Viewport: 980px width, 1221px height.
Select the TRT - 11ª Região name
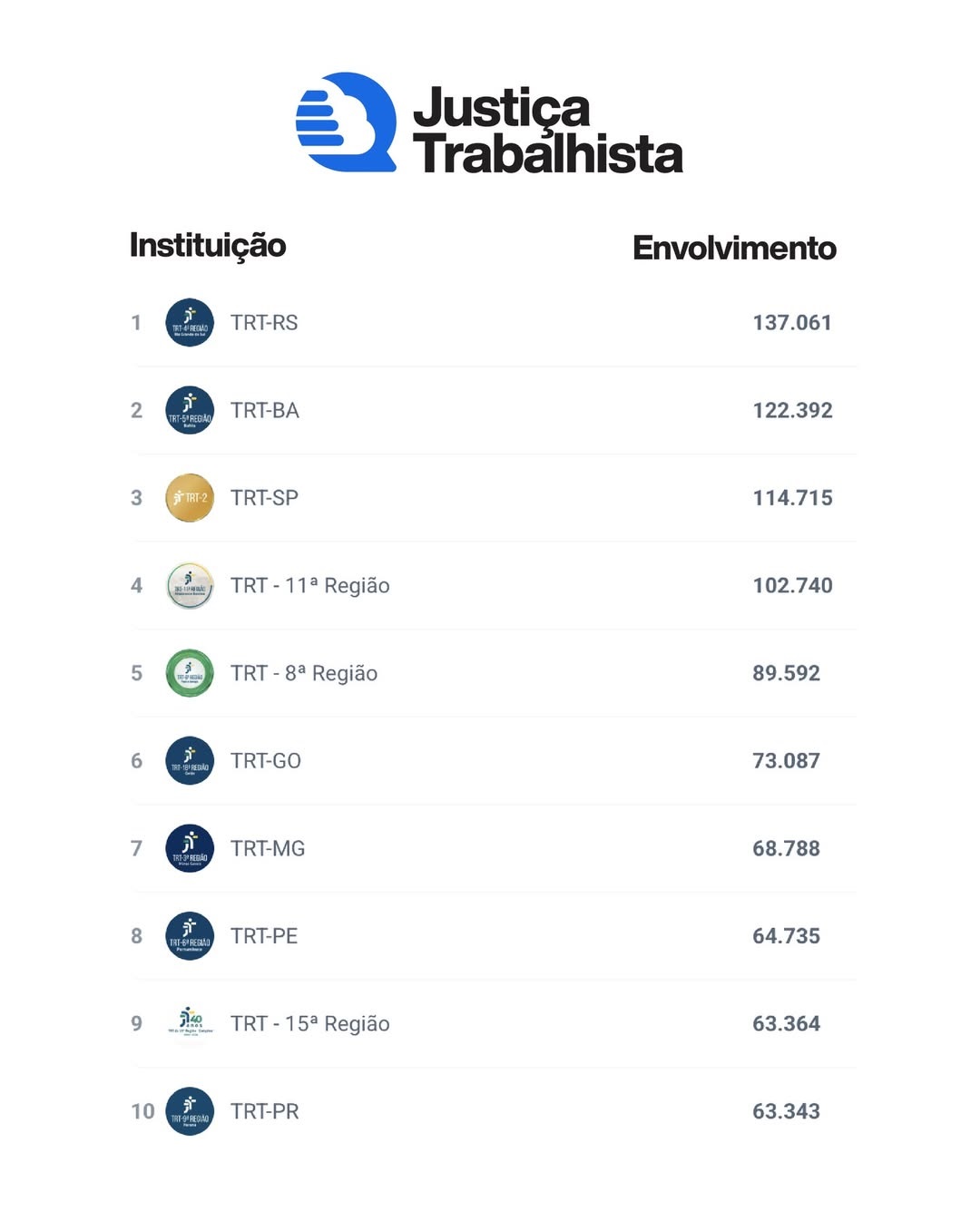(309, 586)
